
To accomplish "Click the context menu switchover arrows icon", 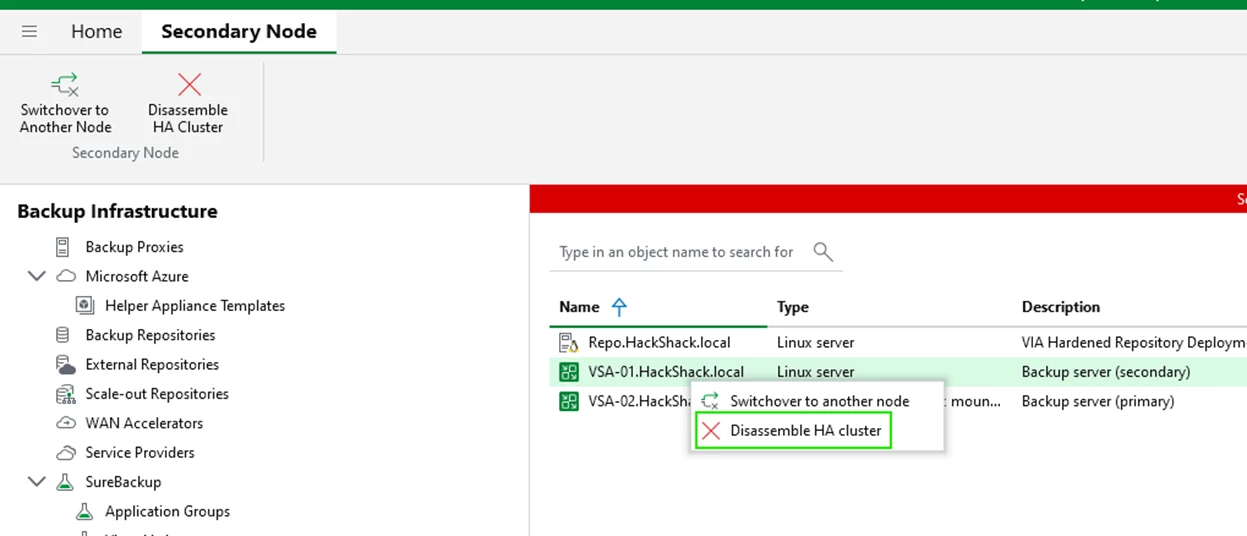I will pyautogui.click(x=711, y=401).
